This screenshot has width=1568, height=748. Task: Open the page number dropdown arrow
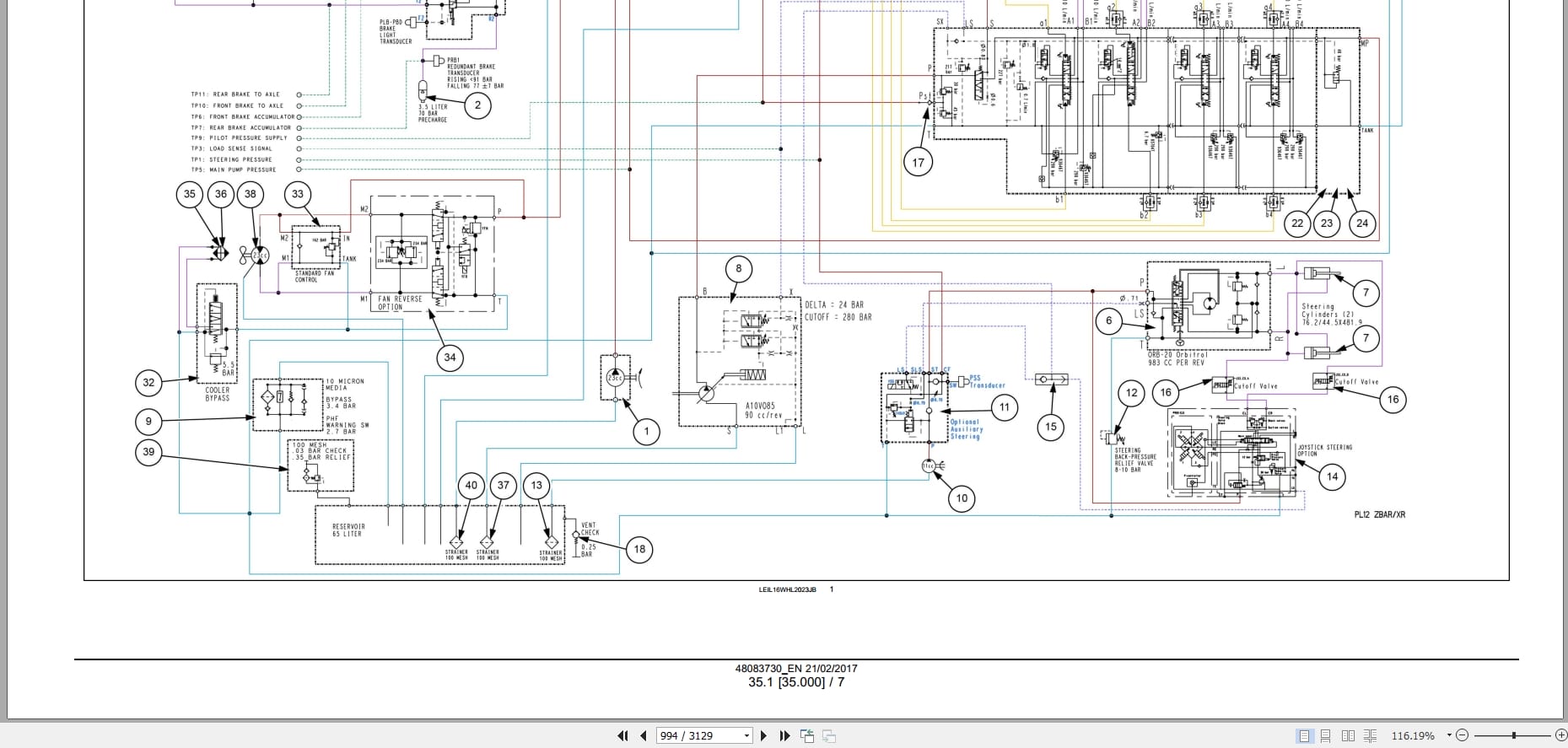746,736
